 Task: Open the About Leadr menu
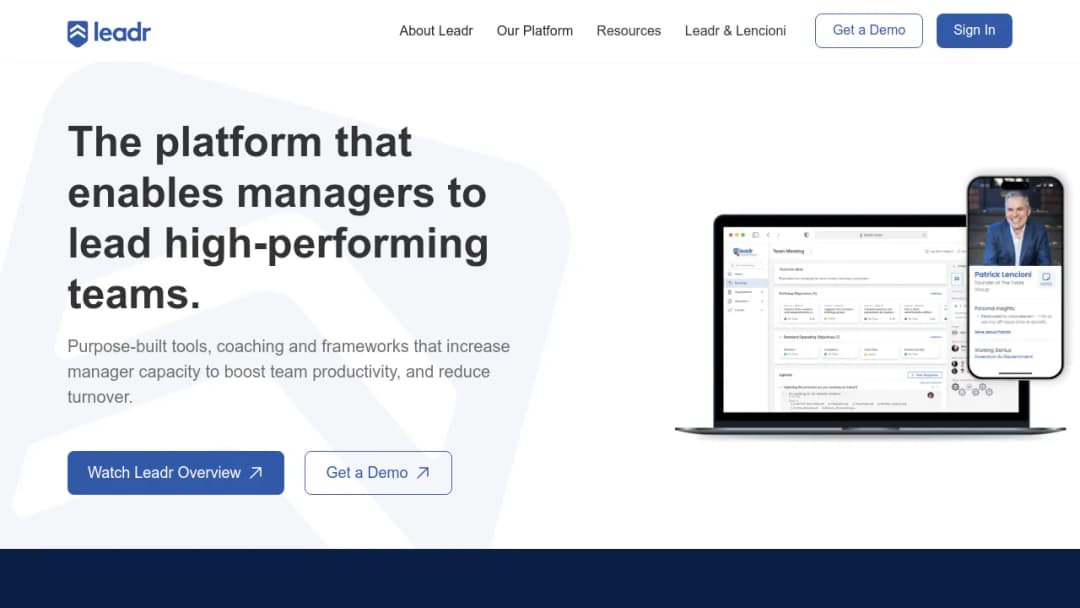(x=436, y=31)
